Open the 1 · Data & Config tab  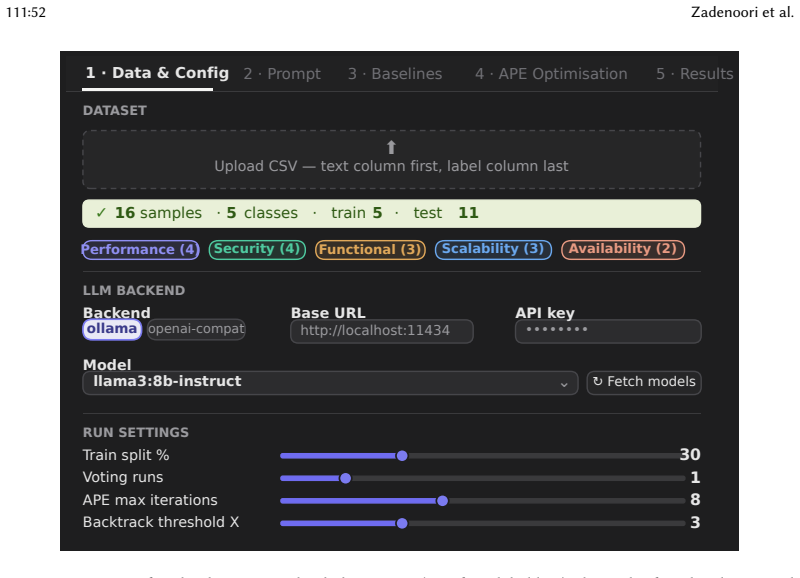click(157, 73)
